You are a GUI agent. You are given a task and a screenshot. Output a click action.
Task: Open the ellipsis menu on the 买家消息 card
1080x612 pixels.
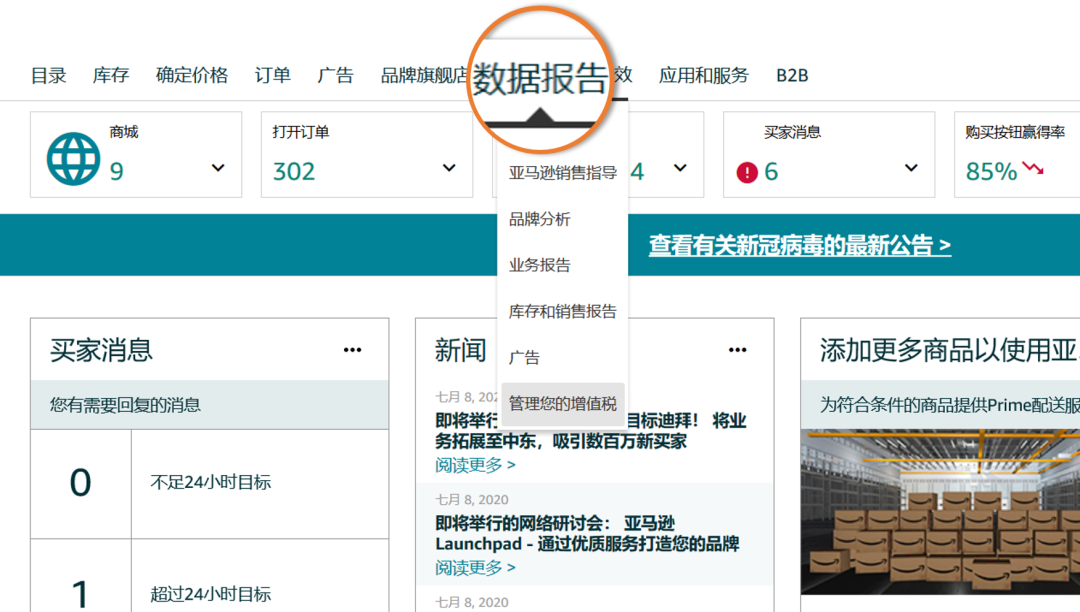tap(352, 349)
